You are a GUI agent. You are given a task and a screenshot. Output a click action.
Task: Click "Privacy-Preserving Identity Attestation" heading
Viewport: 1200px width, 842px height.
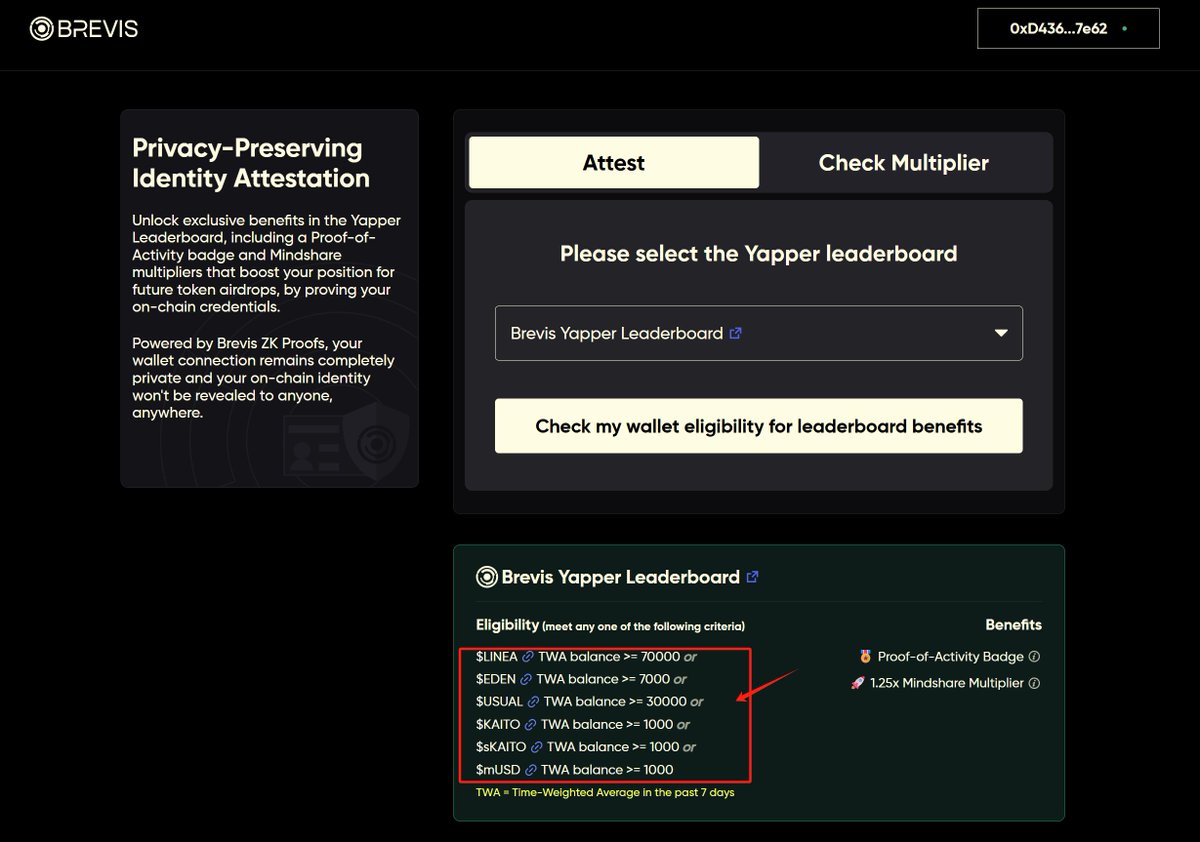(x=251, y=163)
